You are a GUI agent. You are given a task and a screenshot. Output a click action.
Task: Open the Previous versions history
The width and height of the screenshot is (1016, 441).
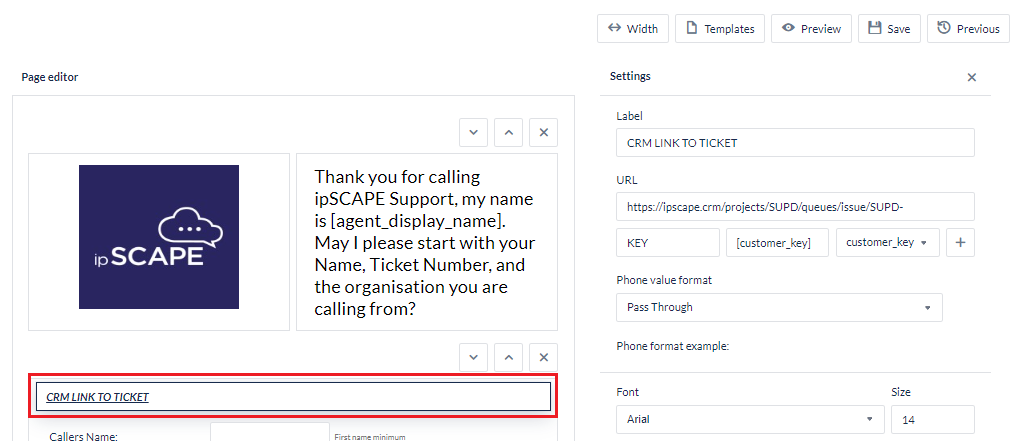[x=967, y=29]
